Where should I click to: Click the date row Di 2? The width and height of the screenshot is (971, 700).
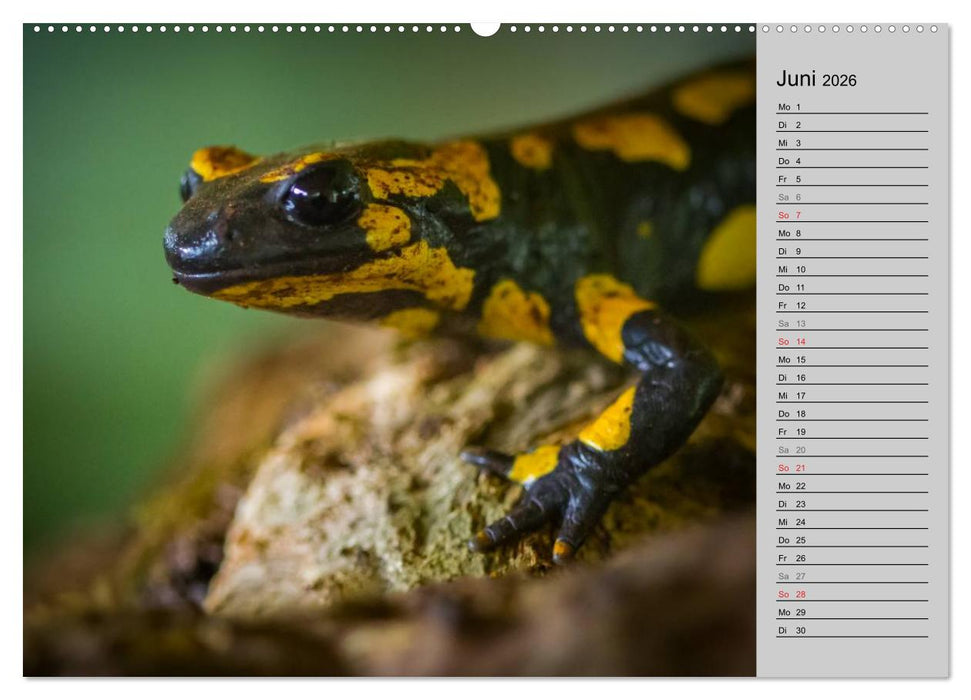pos(785,124)
